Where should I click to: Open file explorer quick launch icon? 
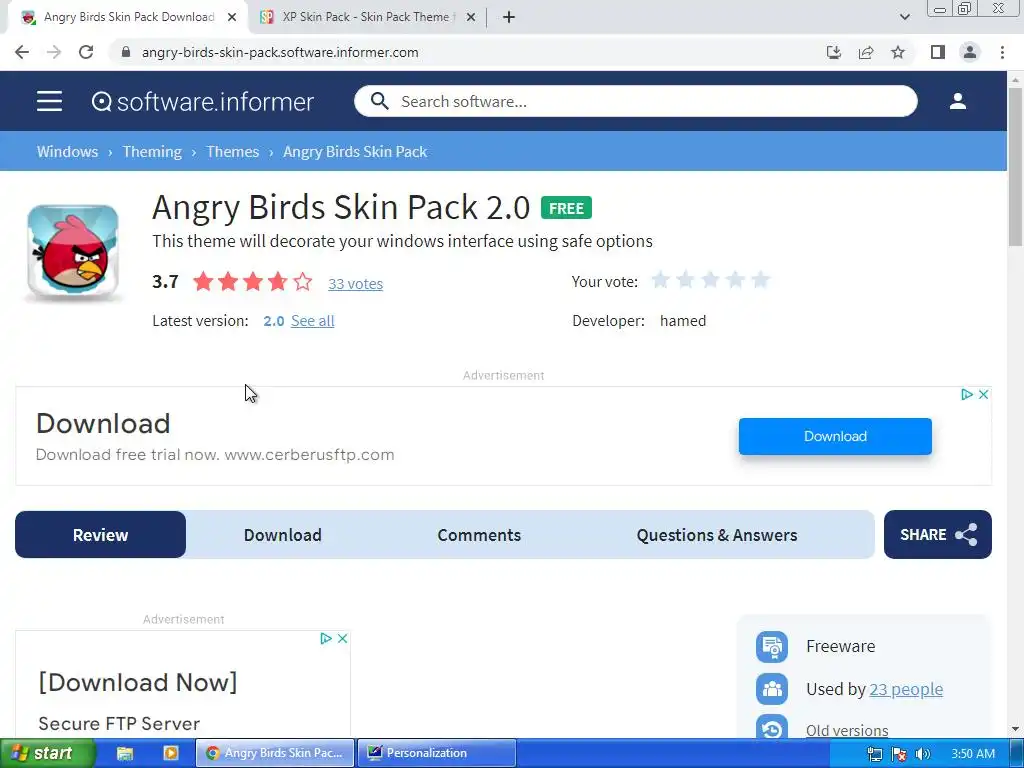click(x=125, y=753)
